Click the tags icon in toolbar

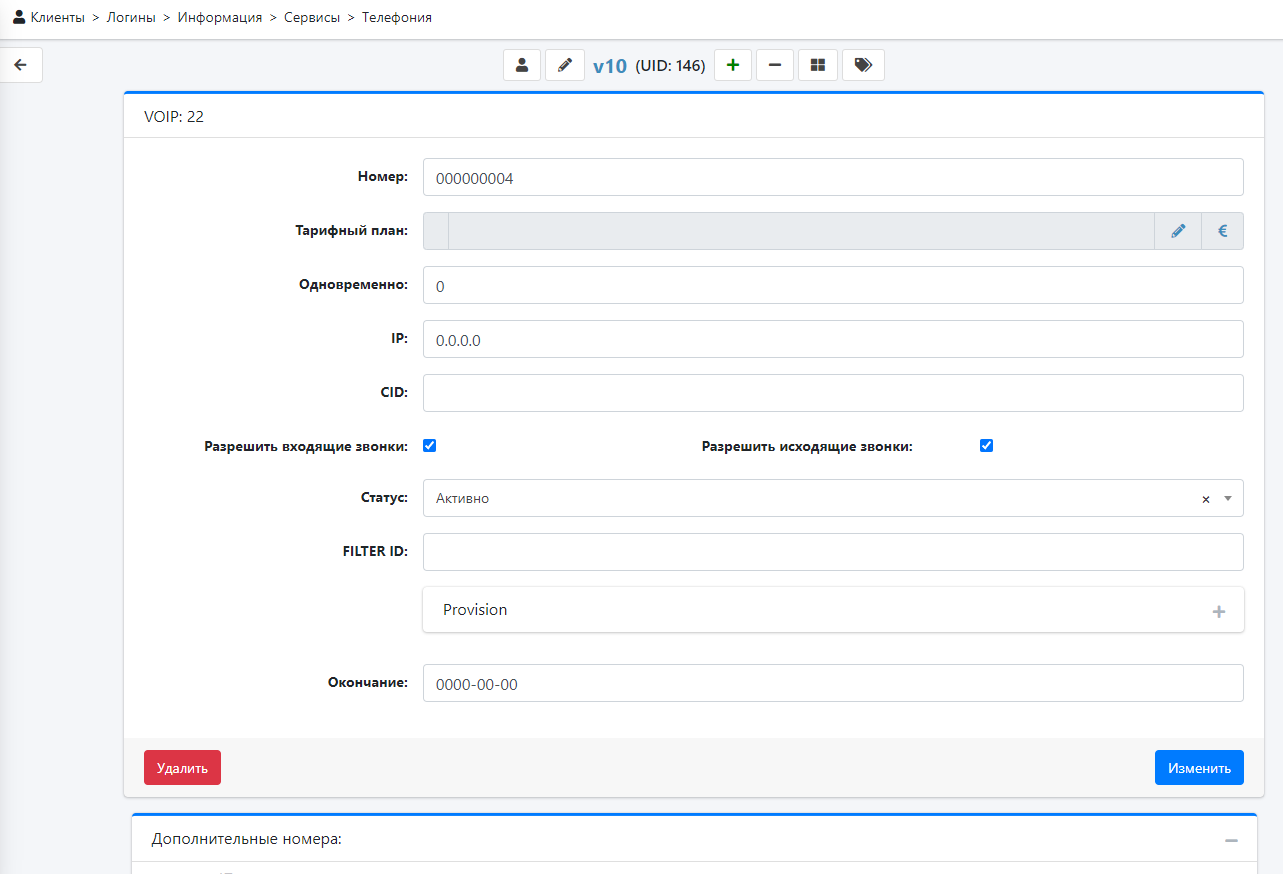tap(863, 66)
